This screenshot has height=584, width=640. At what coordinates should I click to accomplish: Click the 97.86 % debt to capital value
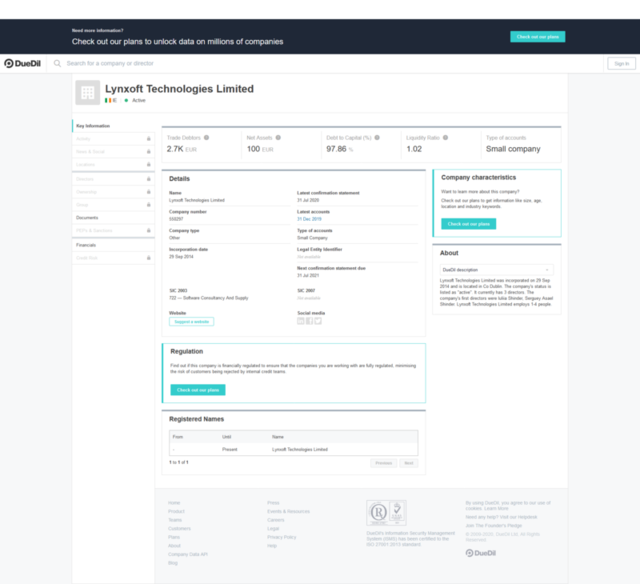(x=340, y=149)
